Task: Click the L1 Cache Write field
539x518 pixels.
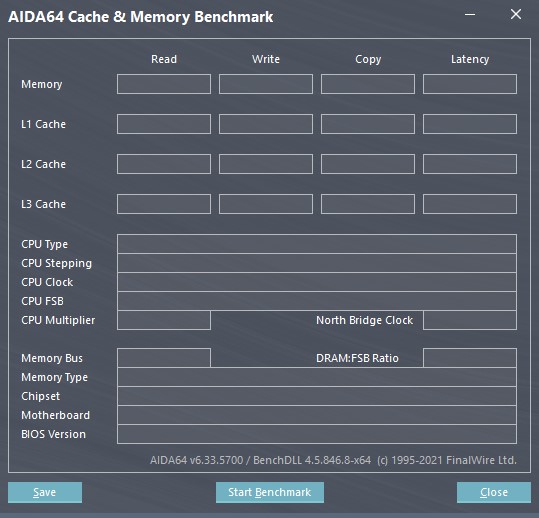Action: [x=266, y=124]
